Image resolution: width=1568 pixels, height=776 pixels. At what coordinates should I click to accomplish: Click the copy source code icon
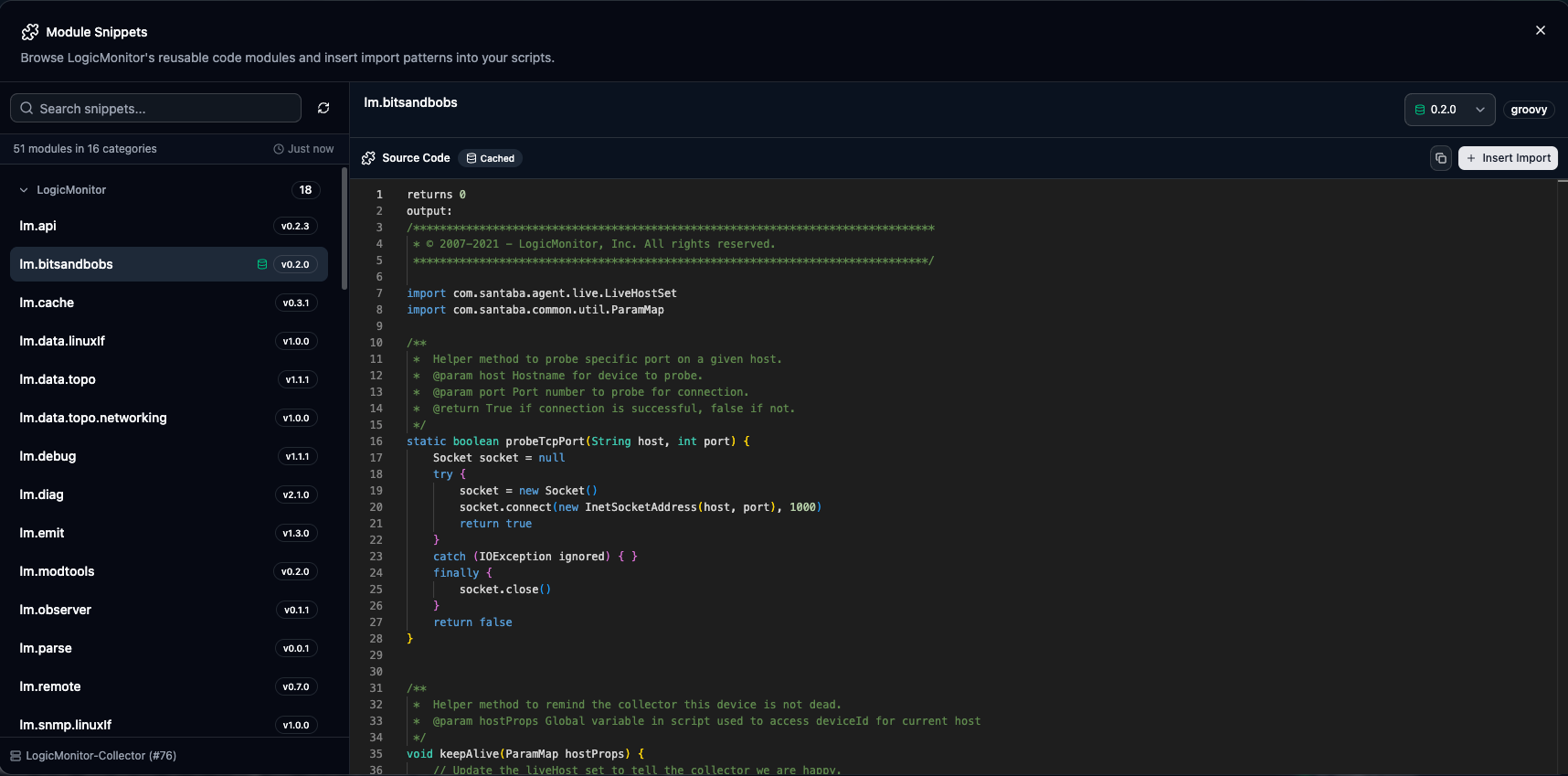click(1441, 158)
